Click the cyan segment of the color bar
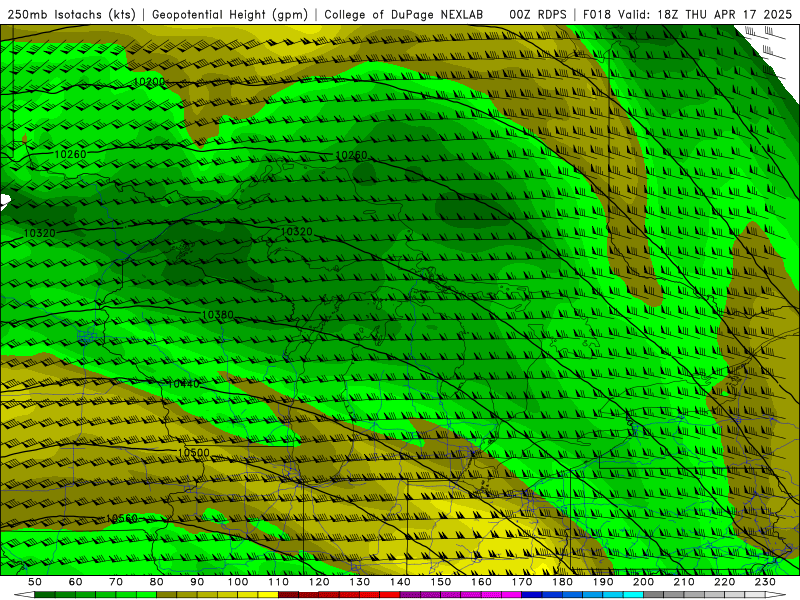 pos(633,595)
